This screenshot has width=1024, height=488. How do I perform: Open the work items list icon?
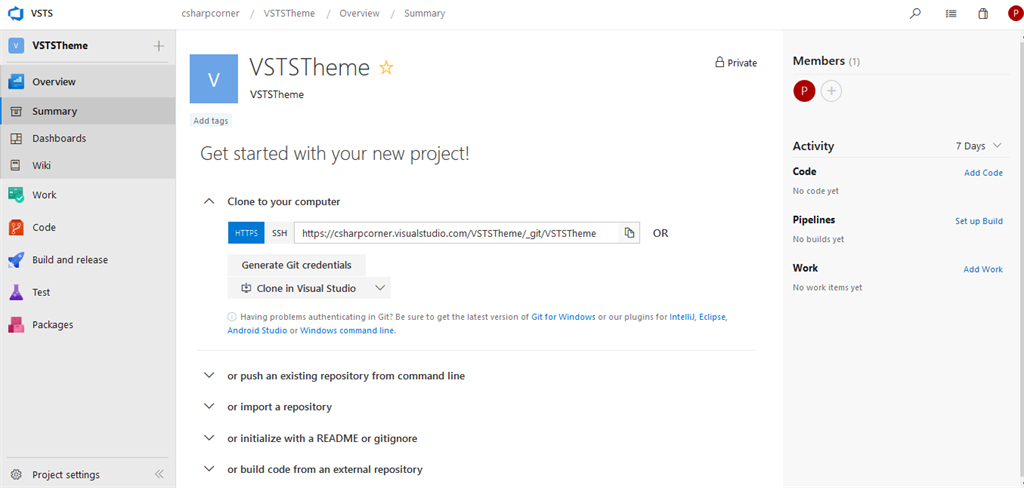point(950,14)
